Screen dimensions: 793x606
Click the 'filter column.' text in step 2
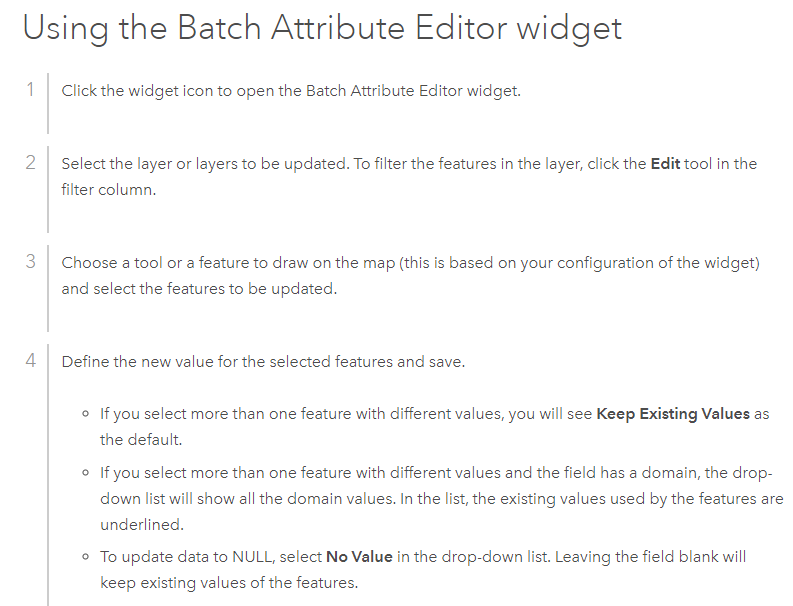[x=109, y=189]
